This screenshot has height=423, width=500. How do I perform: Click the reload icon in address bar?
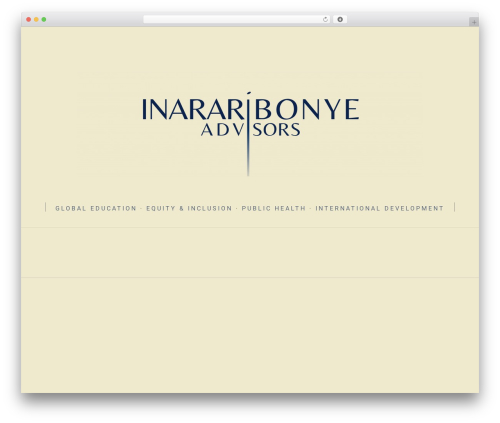point(325,20)
